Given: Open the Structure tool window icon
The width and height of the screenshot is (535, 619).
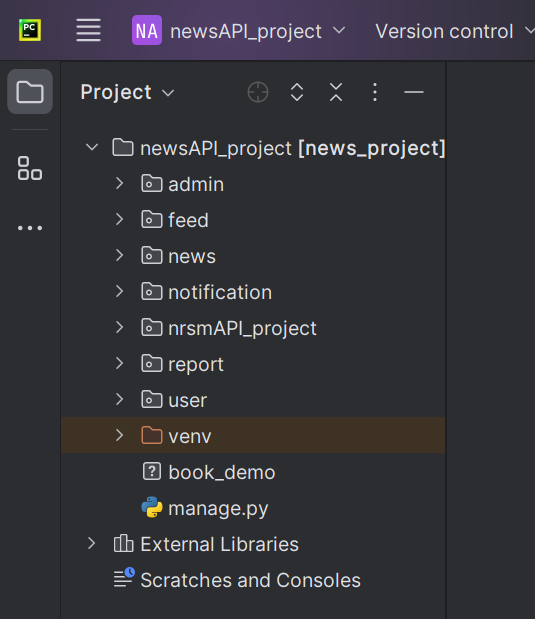Looking at the screenshot, I should pyautogui.click(x=30, y=168).
